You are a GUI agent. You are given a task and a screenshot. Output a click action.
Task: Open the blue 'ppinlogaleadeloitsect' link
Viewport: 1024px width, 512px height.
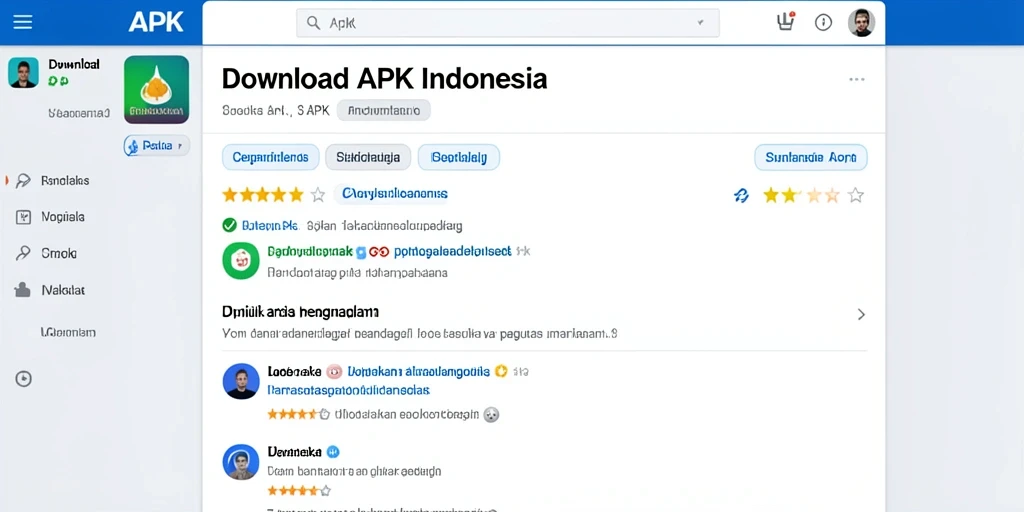click(453, 251)
